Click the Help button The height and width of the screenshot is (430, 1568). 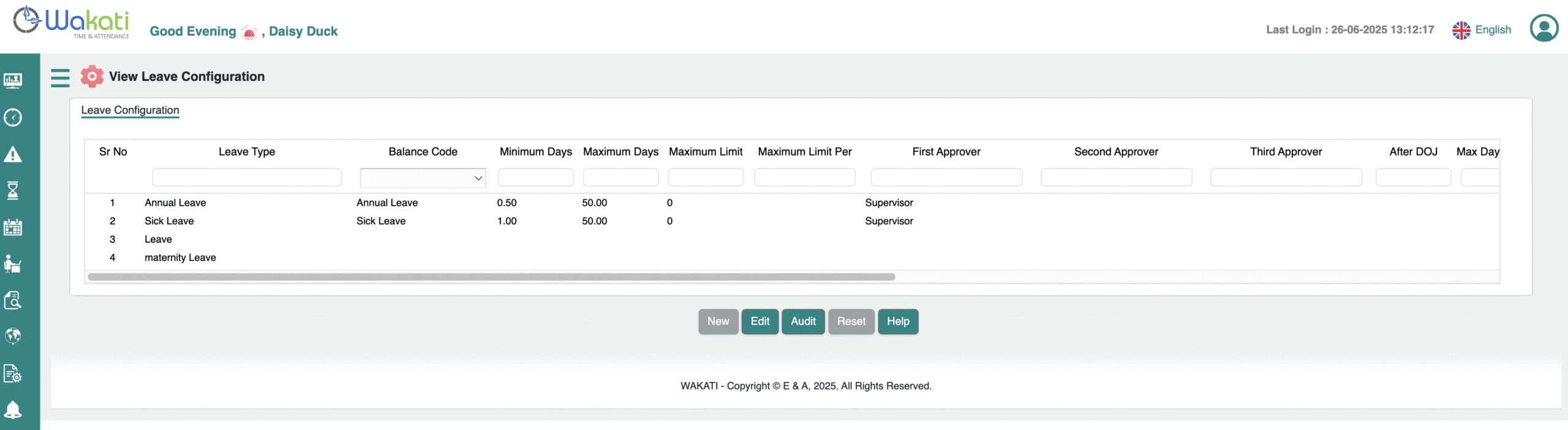(897, 322)
